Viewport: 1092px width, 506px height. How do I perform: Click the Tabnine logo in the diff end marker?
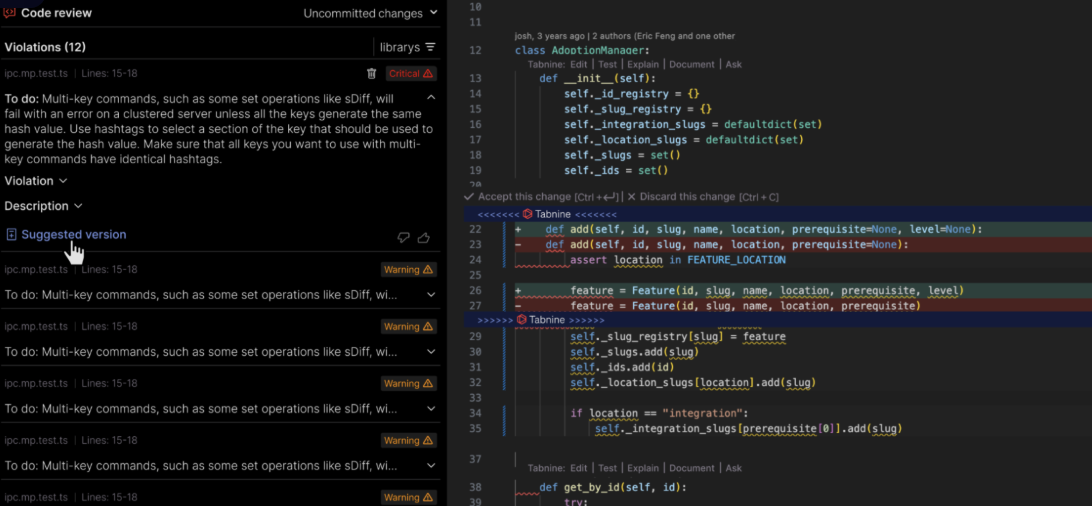point(522,319)
